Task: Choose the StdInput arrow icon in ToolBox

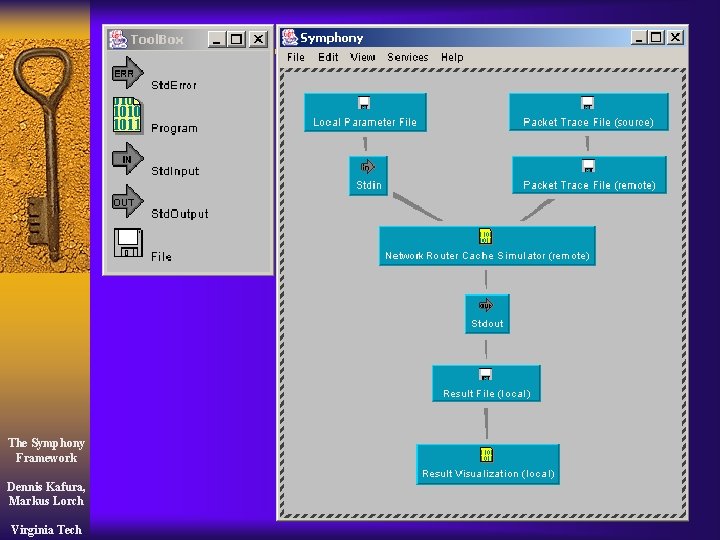Action: [128, 158]
